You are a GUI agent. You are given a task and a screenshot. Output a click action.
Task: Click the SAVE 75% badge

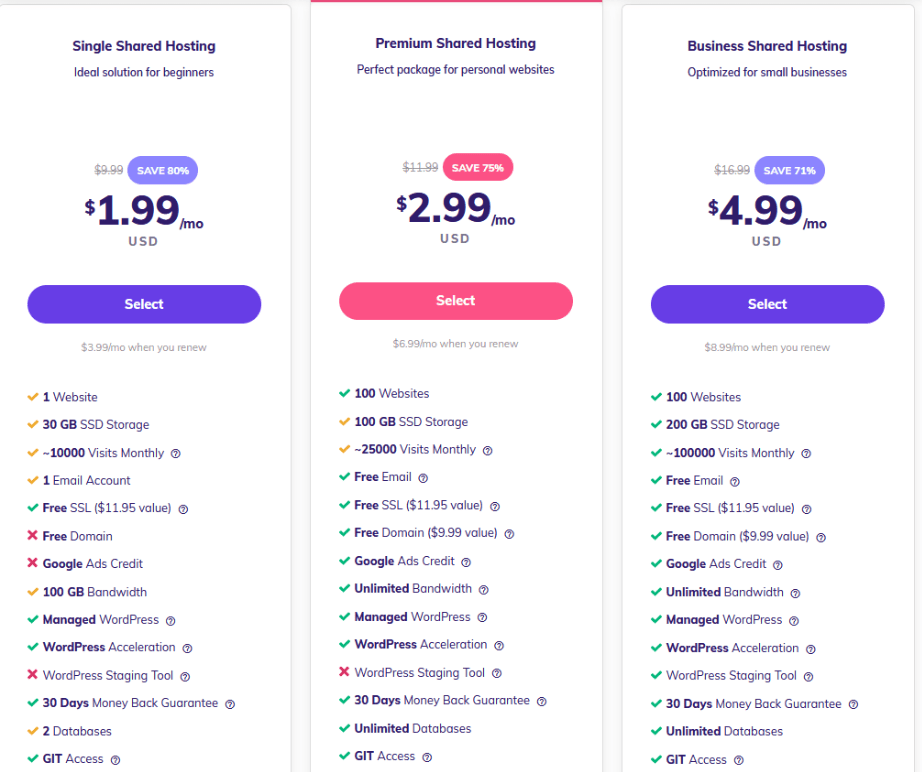coord(477,168)
